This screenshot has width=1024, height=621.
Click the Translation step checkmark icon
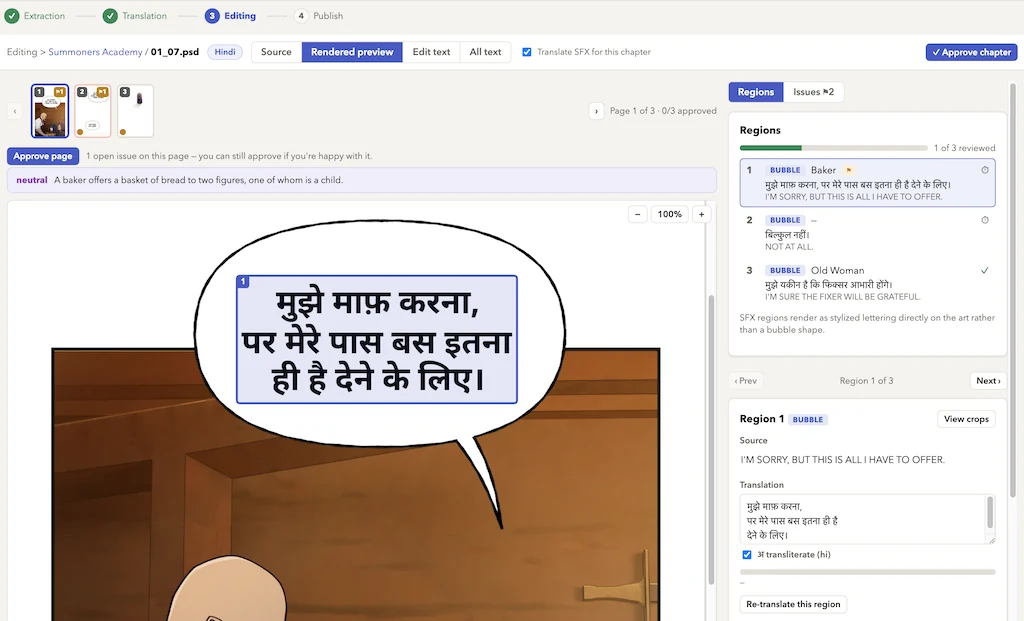click(110, 16)
